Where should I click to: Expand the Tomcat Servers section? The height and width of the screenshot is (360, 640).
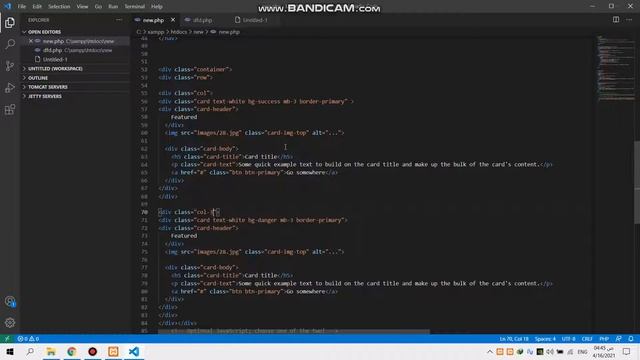(x=75, y=87)
